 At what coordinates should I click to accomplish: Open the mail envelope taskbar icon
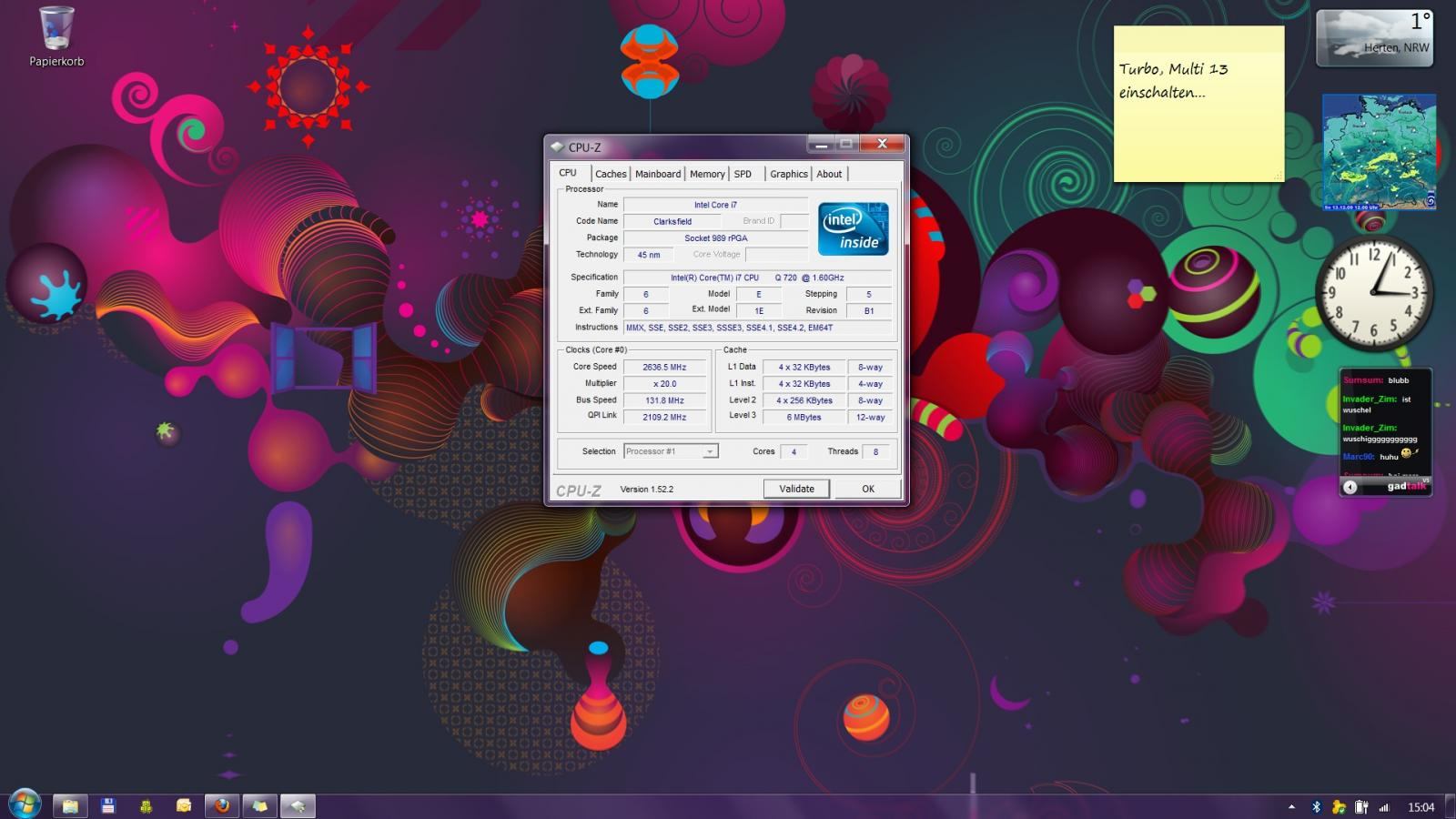pyautogui.click(x=184, y=805)
